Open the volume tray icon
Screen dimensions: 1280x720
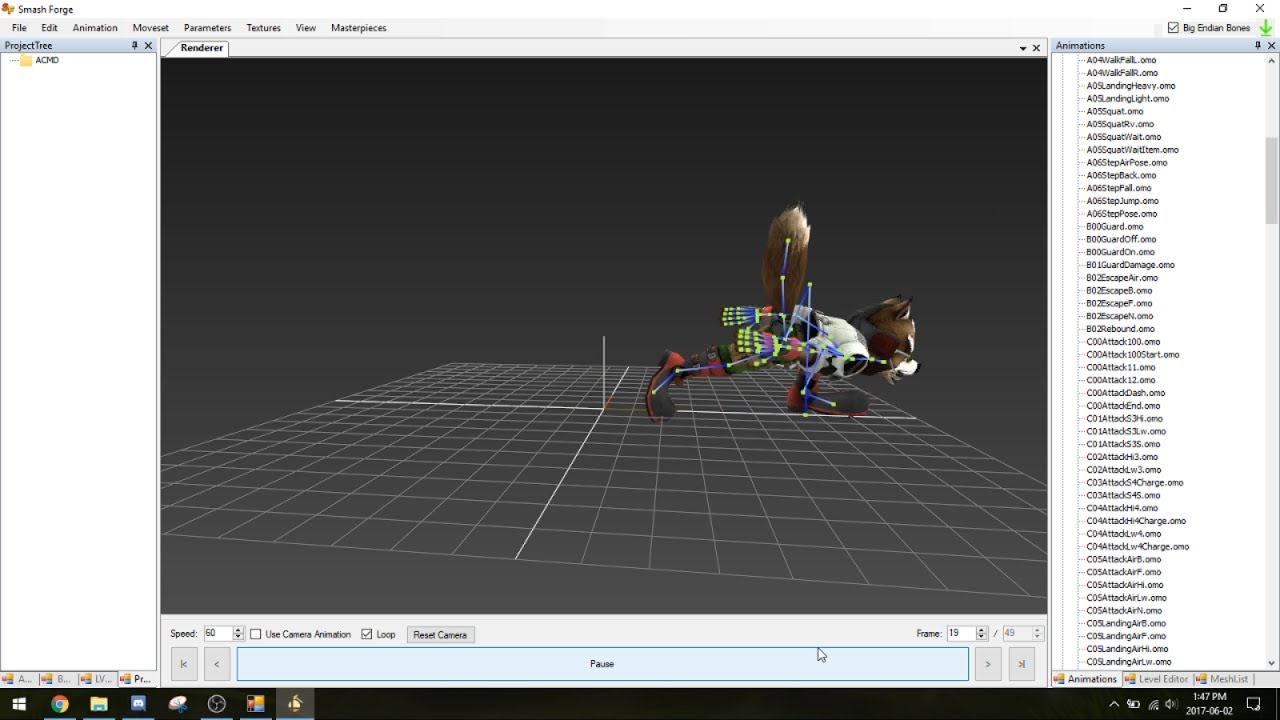point(1173,704)
